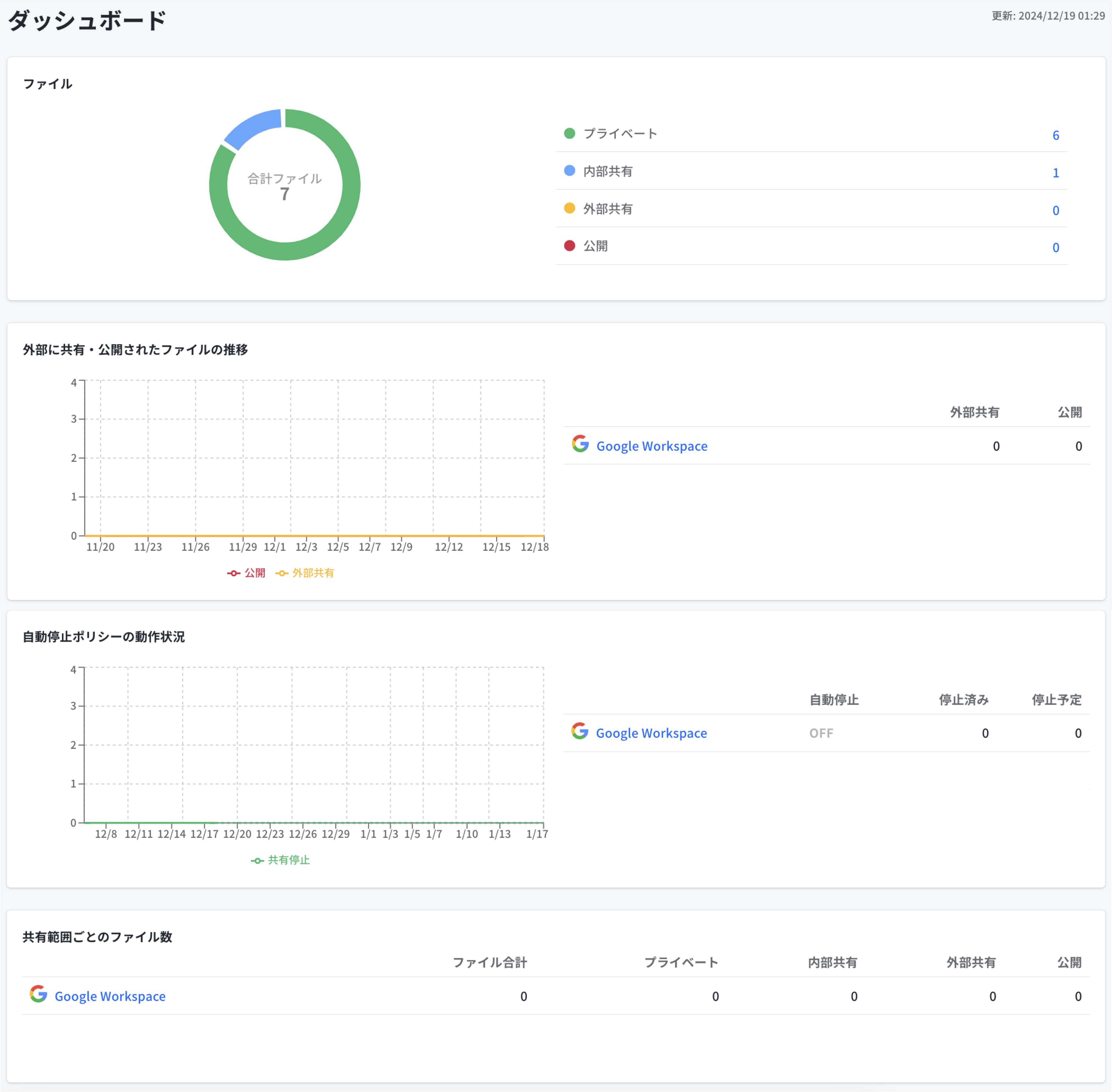Click the ファイル section heading
The height and width of the screenshot is (1092, 1112).
point(48,84)
